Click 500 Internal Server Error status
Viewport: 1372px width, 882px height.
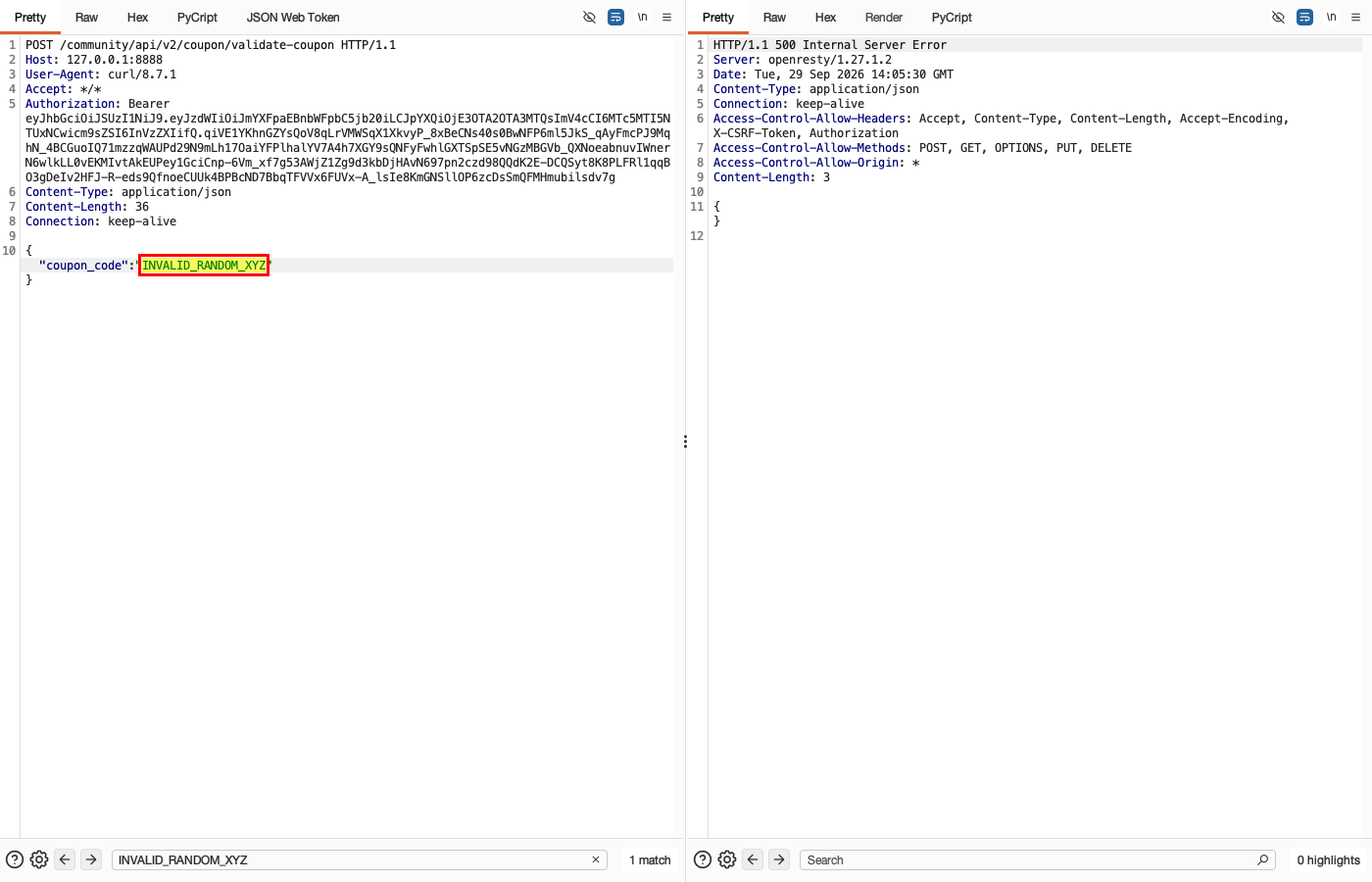860,45
